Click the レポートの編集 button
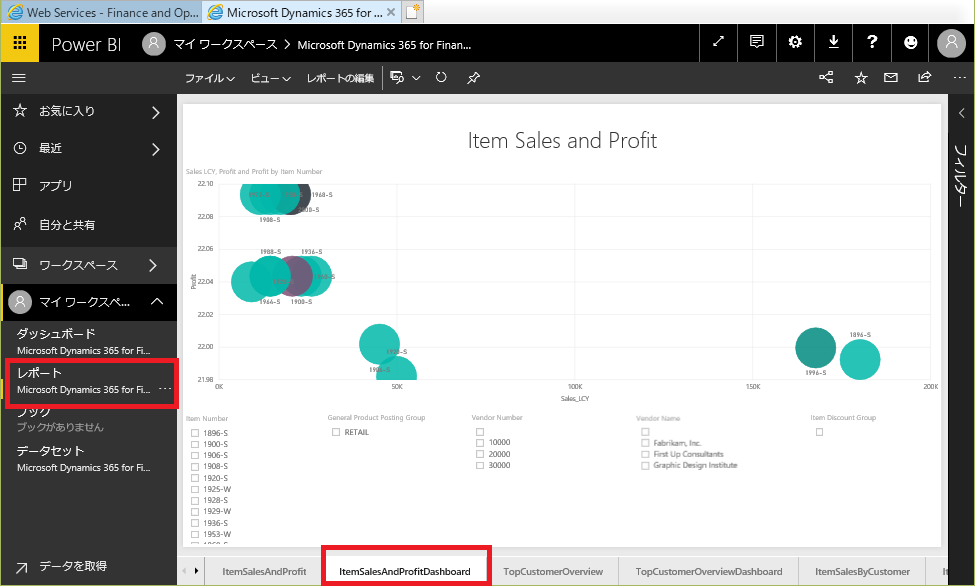 tap(340, 78)
